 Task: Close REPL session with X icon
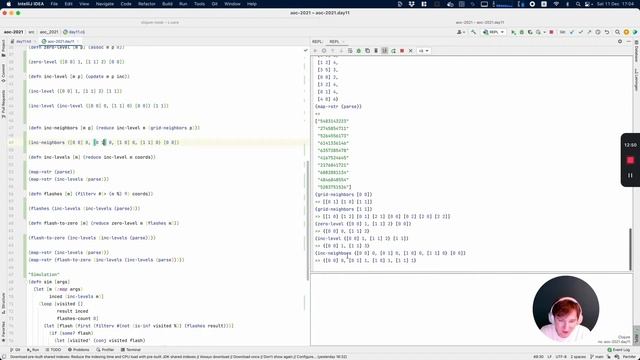[x=411, y=51]
